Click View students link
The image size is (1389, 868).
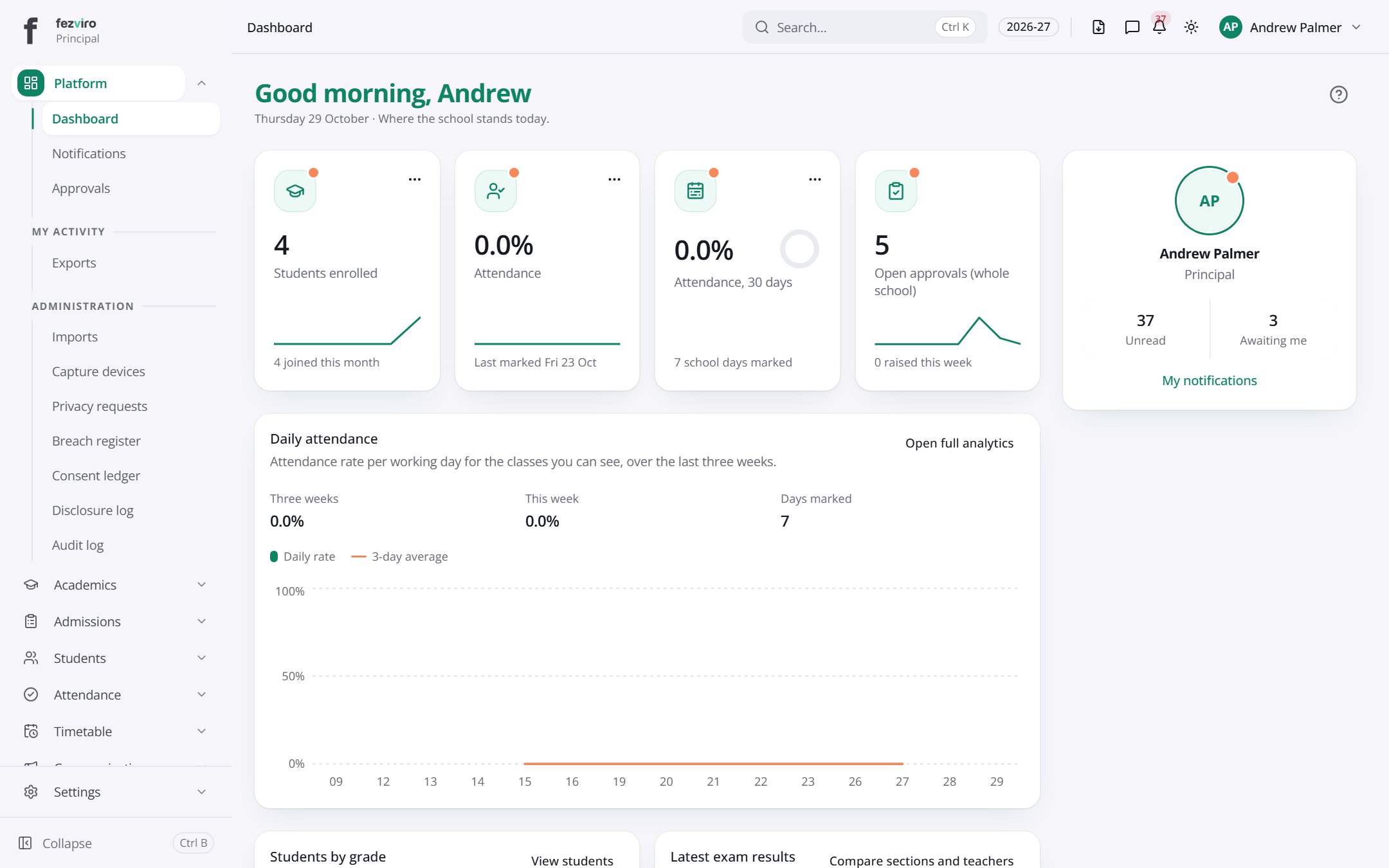point(572,860)
